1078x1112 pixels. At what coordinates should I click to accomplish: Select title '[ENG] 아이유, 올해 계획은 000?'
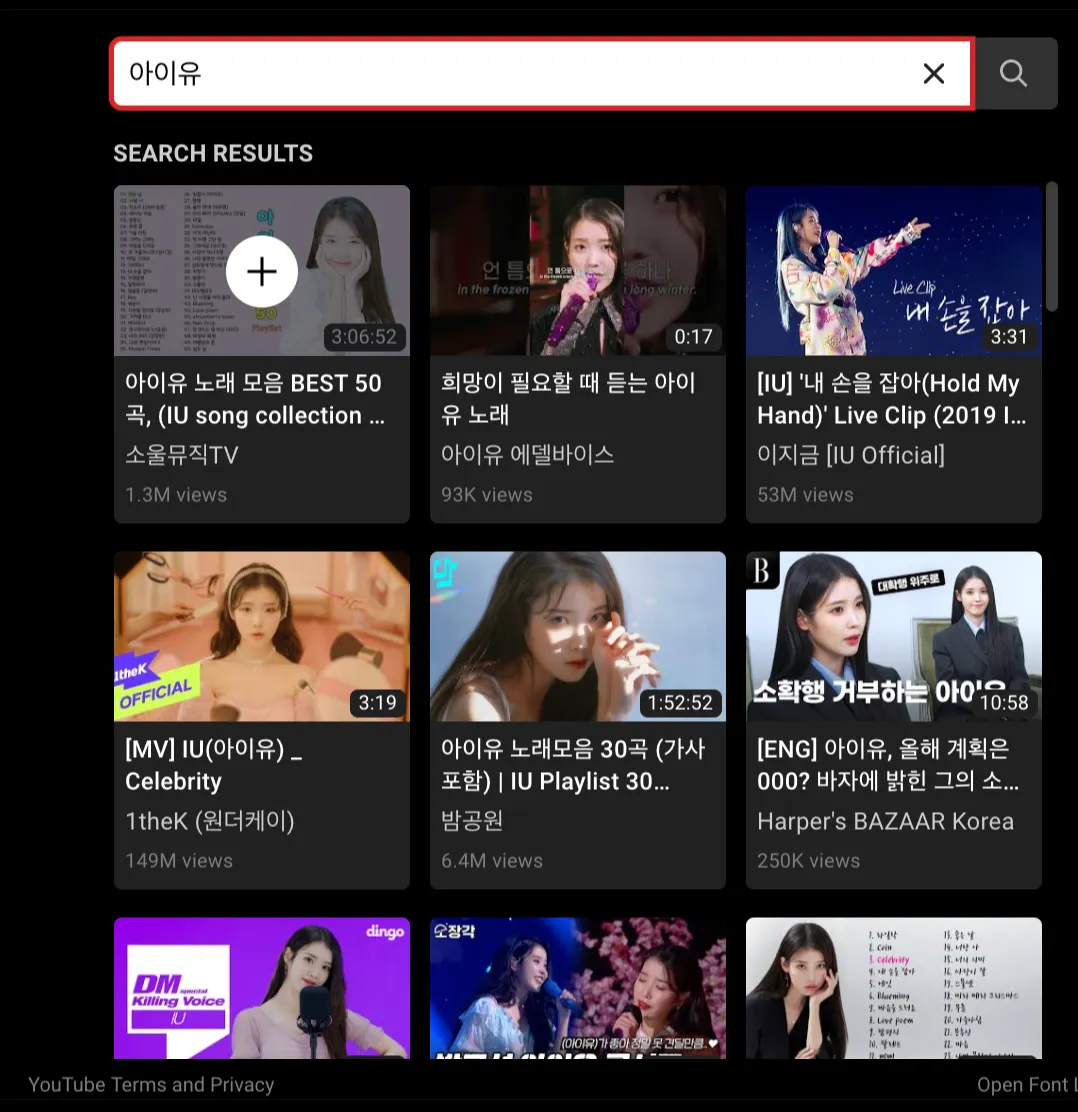tap(888, 764)
